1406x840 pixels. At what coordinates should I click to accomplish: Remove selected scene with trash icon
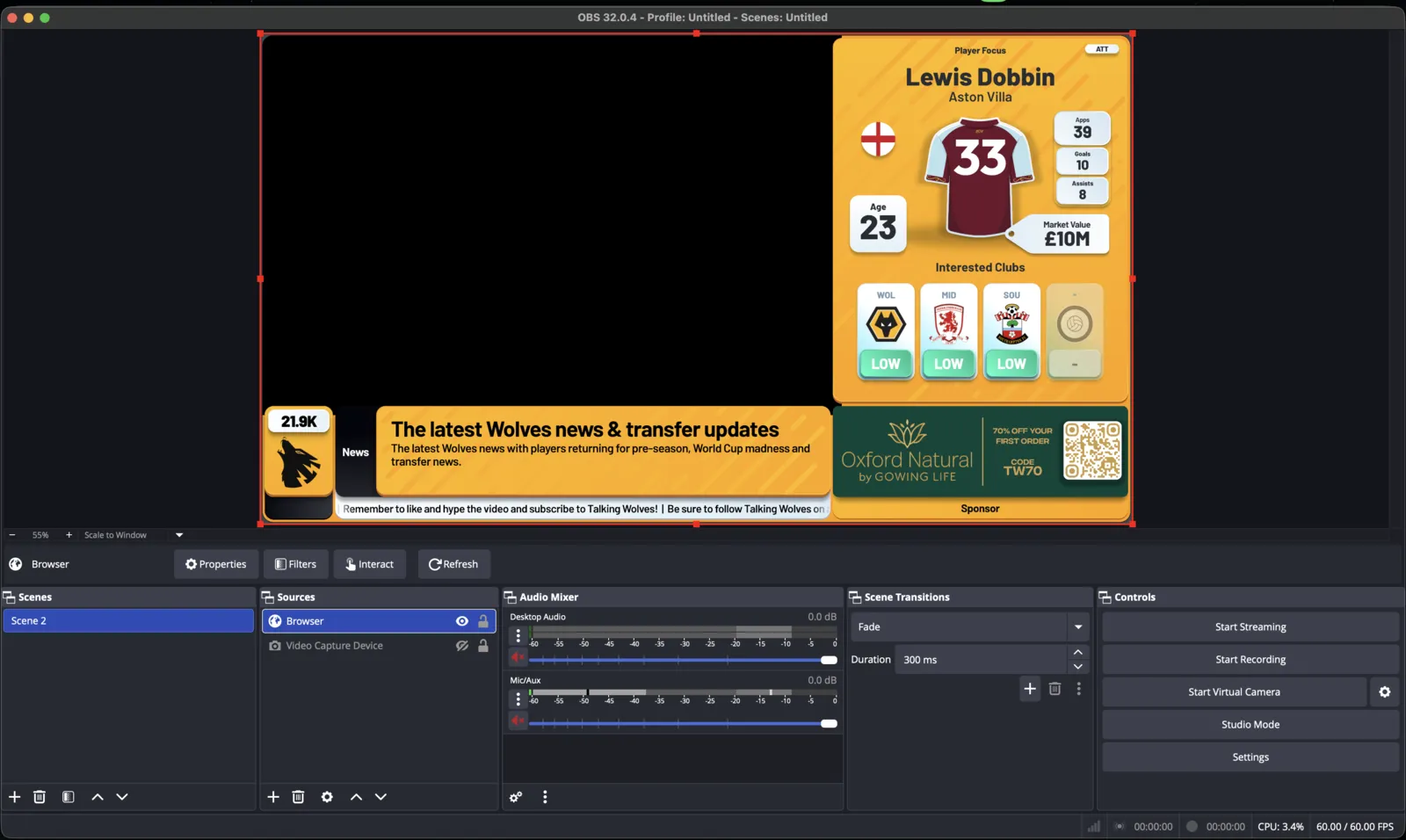pos(40,797)
